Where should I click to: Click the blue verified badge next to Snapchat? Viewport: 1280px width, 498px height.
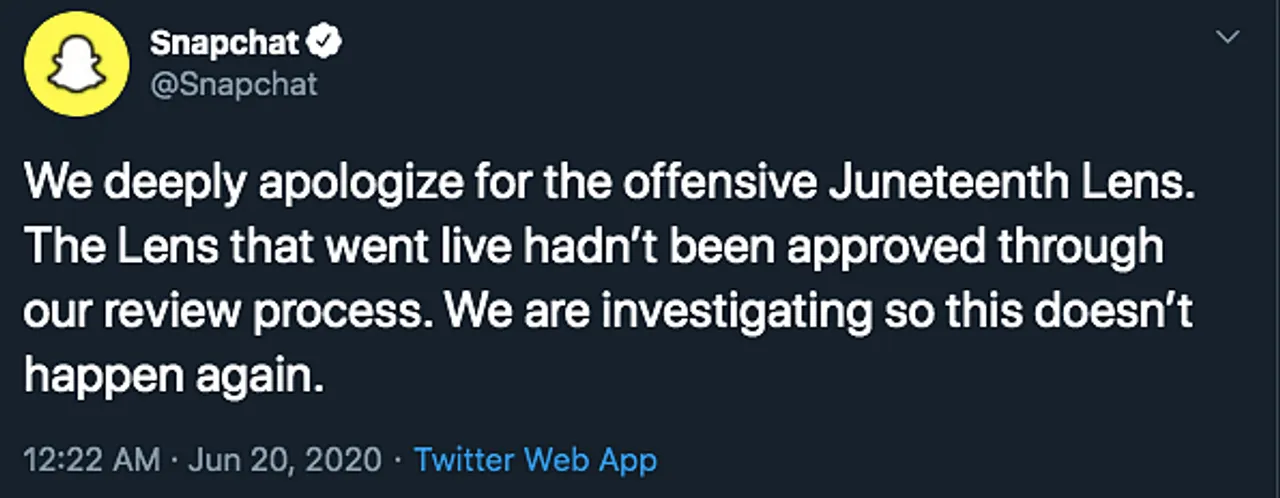326,43
